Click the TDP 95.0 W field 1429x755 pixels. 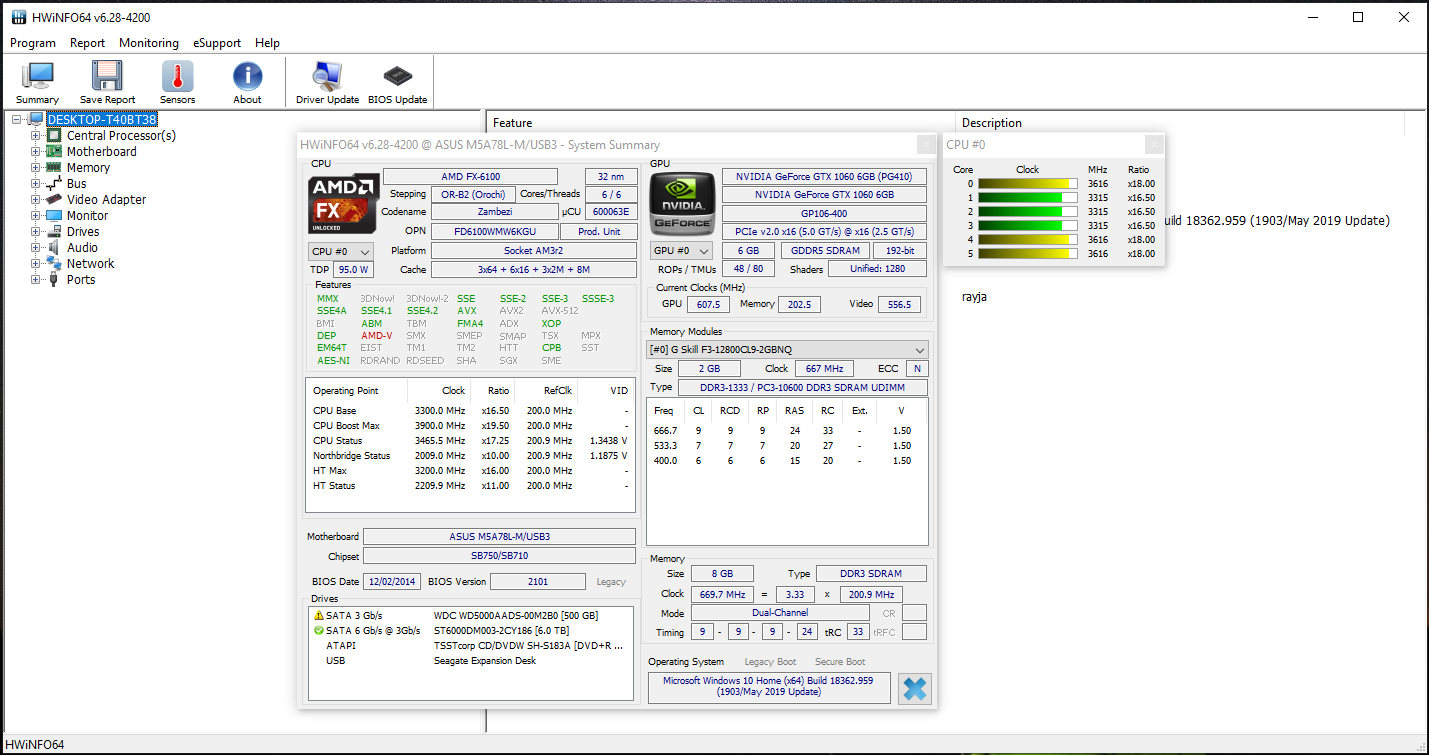[353, 270]
